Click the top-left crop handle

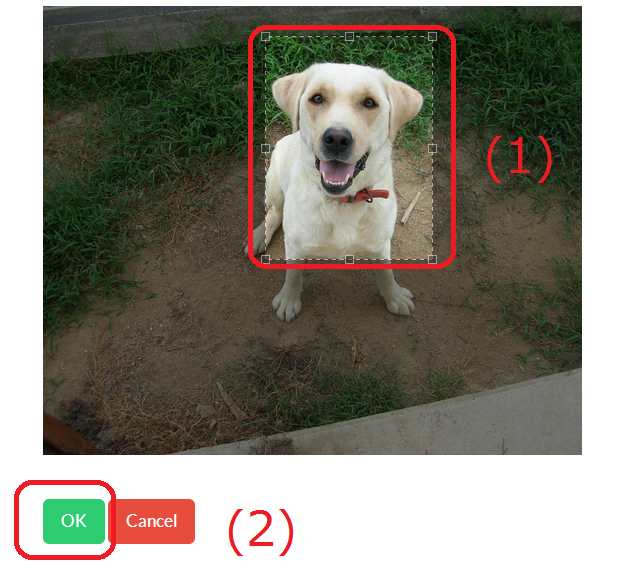click(x=265, y=37)
